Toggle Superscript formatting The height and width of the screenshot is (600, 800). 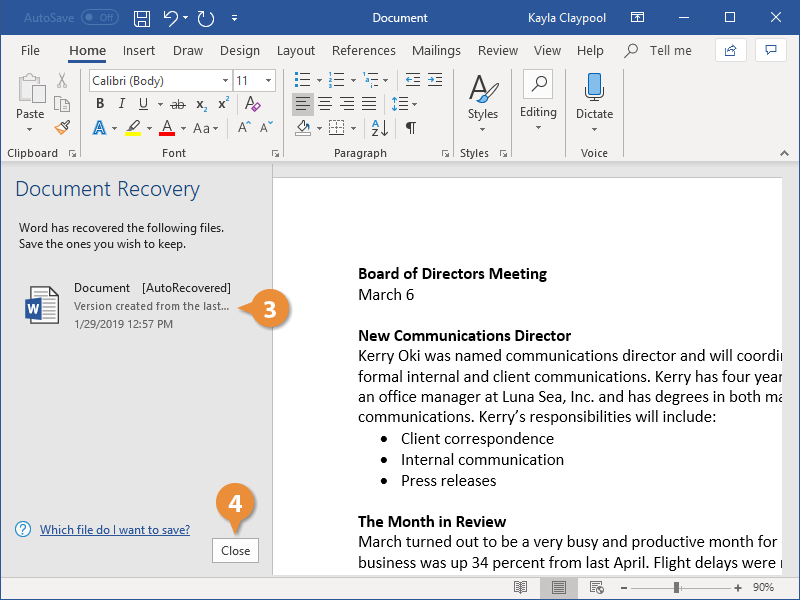[223, 104]
